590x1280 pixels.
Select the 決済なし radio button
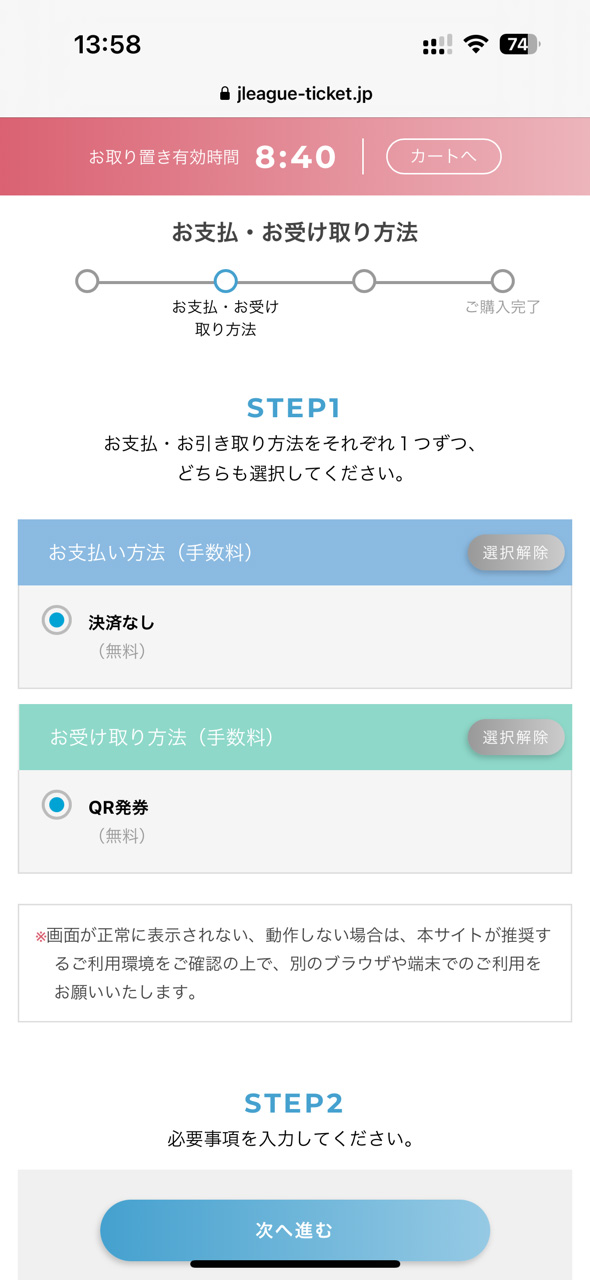(x=57, y=620)
